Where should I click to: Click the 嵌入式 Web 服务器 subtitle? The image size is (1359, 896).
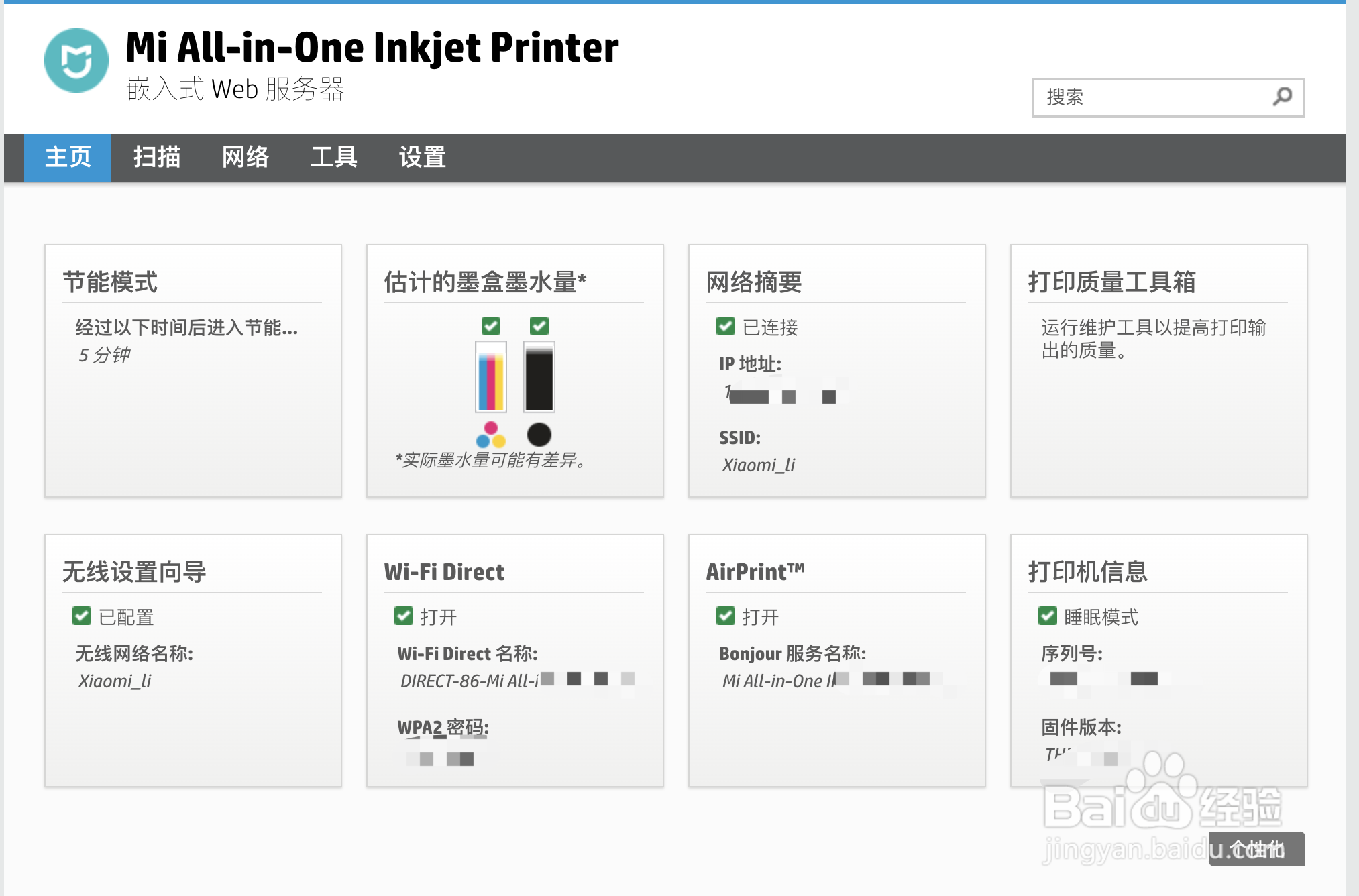tap(235, 89)
